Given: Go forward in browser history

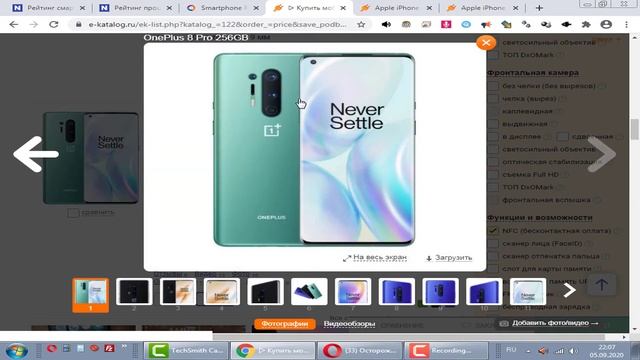Looking at the screenshot, I should coord(33,24).
